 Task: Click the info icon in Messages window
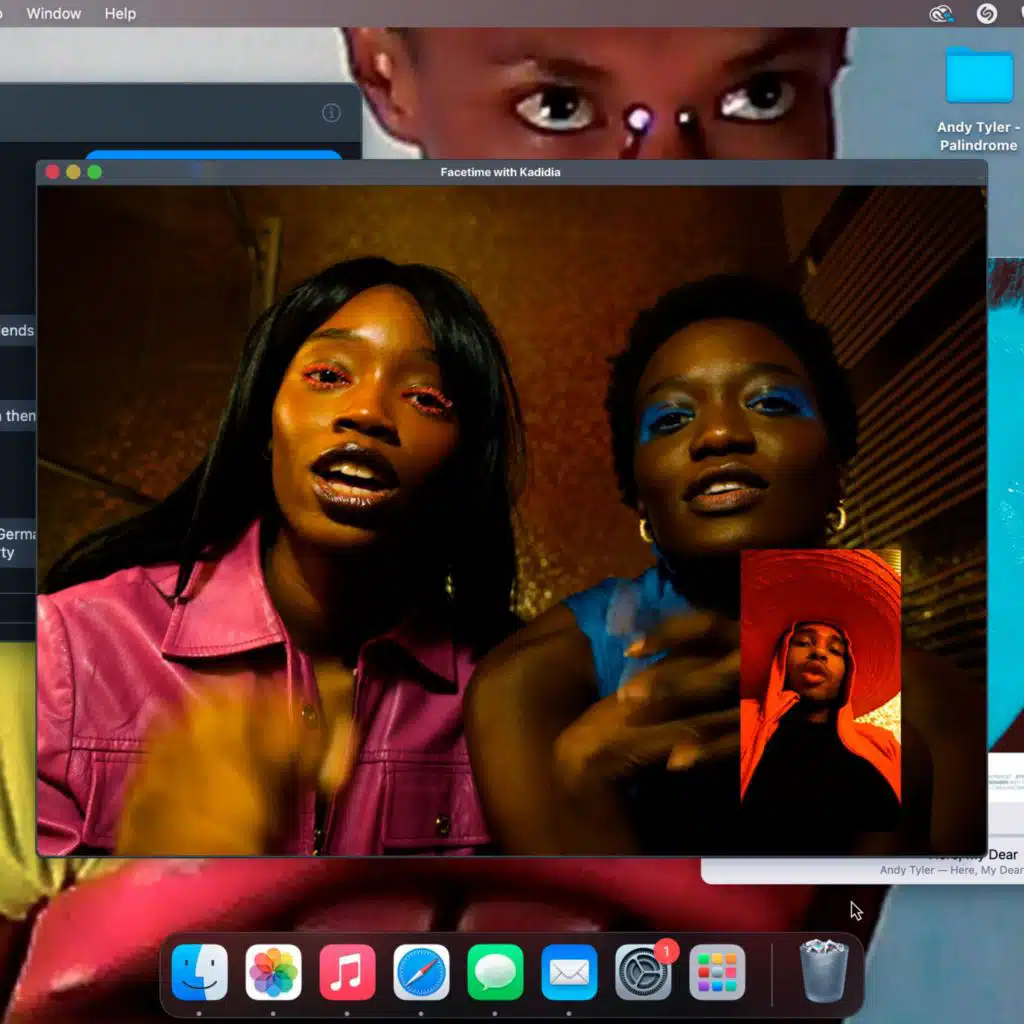[x=331, y=113]
